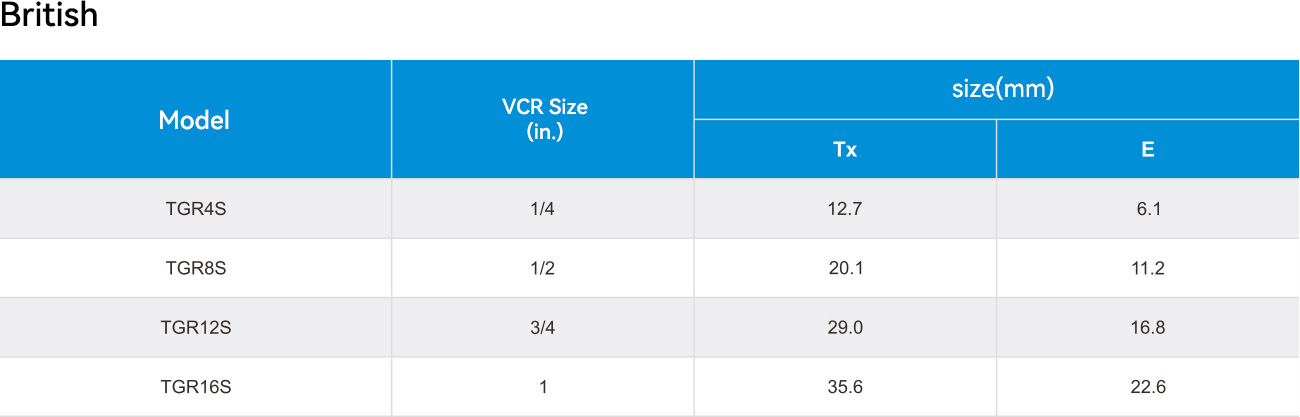Click the VCR Size (in.) header
The height and width of the screenshot is (417, 1300).
[x=543, y=120]
